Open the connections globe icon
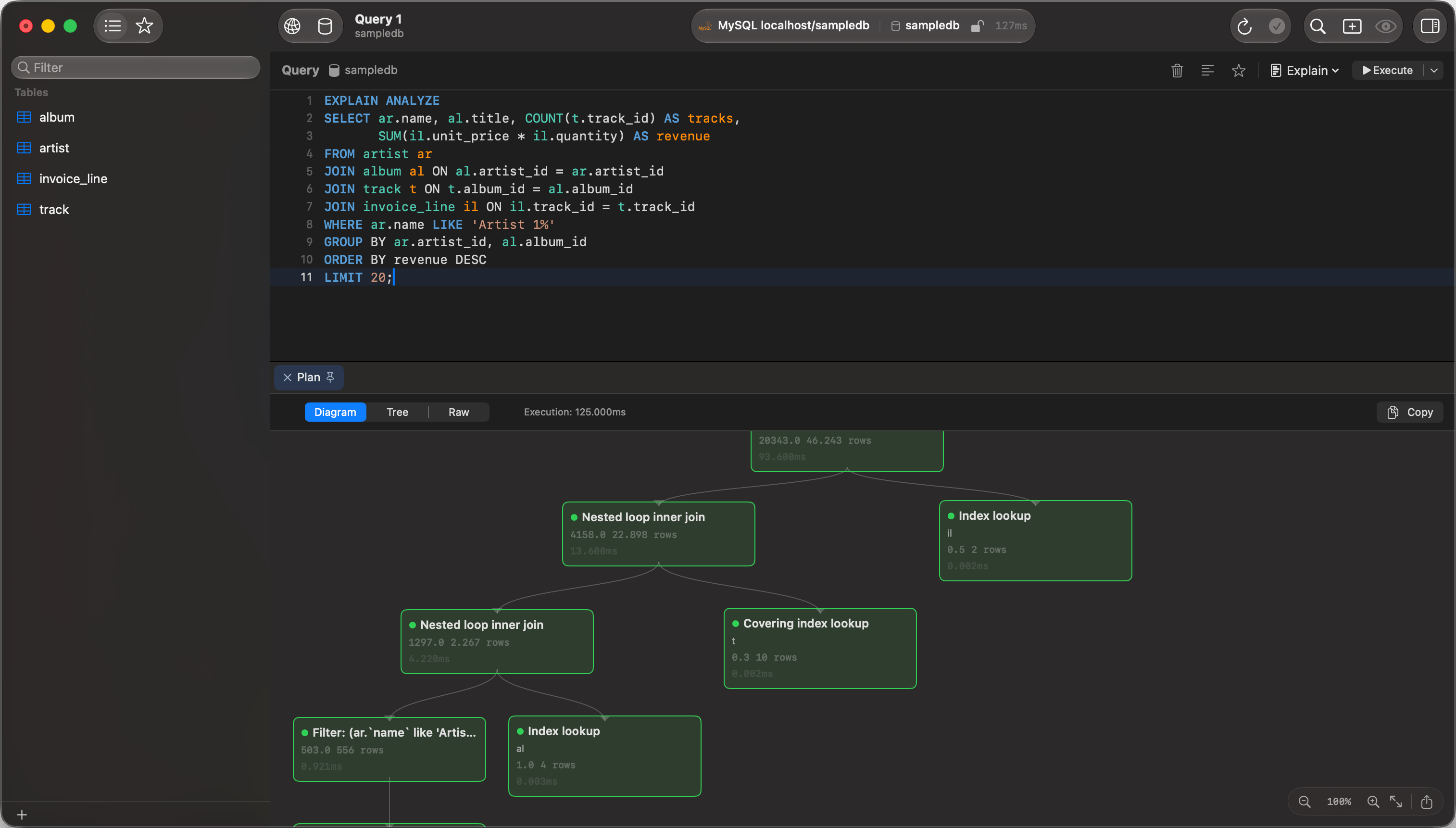This screenshot has width=1456, height=828. pos(292,26)
